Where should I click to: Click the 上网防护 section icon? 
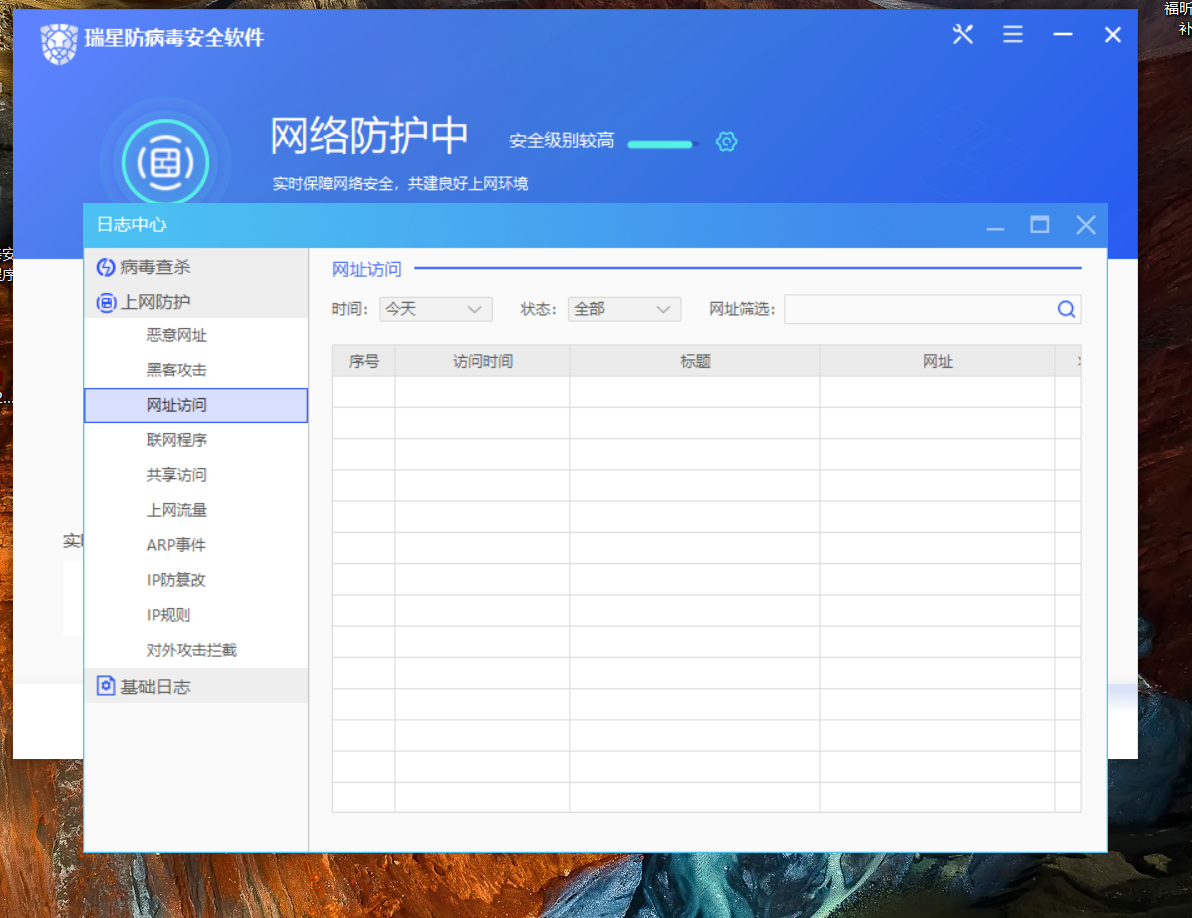coord(106,302)
